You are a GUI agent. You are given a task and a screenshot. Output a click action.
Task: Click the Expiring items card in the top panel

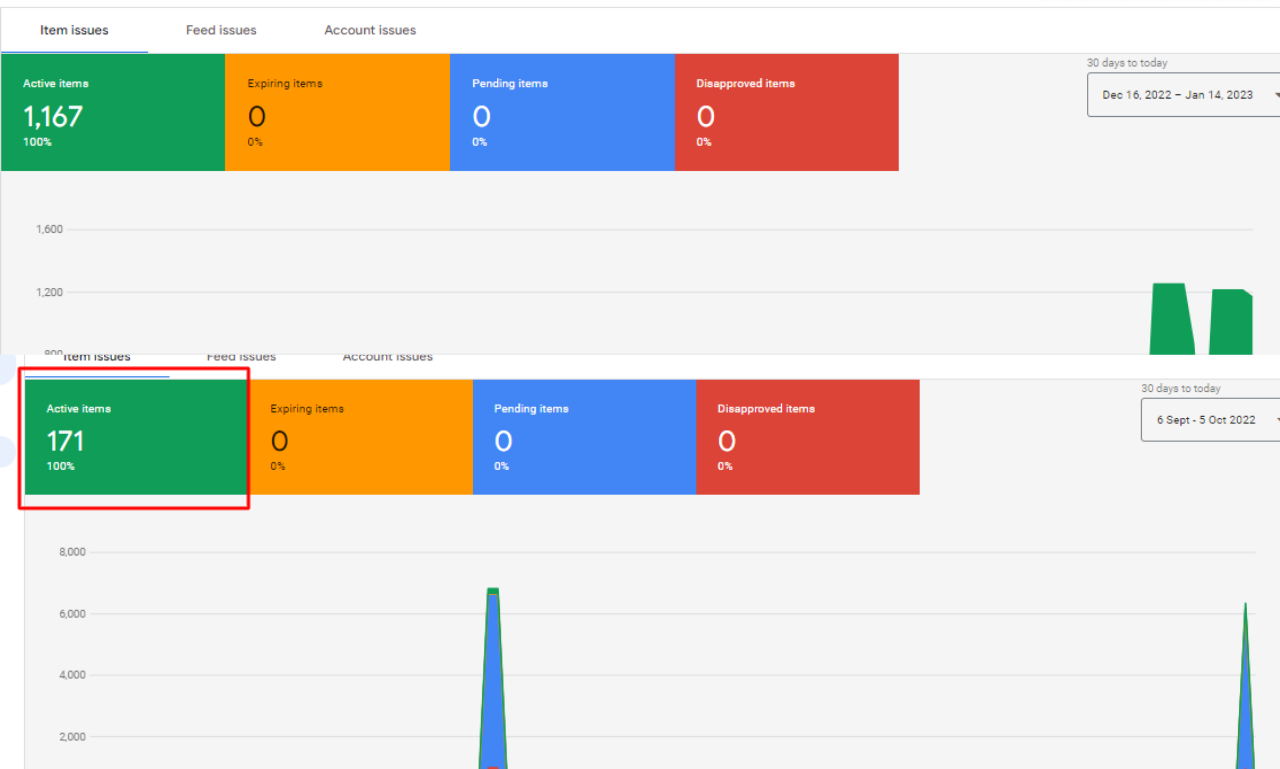tap(337, 112)
